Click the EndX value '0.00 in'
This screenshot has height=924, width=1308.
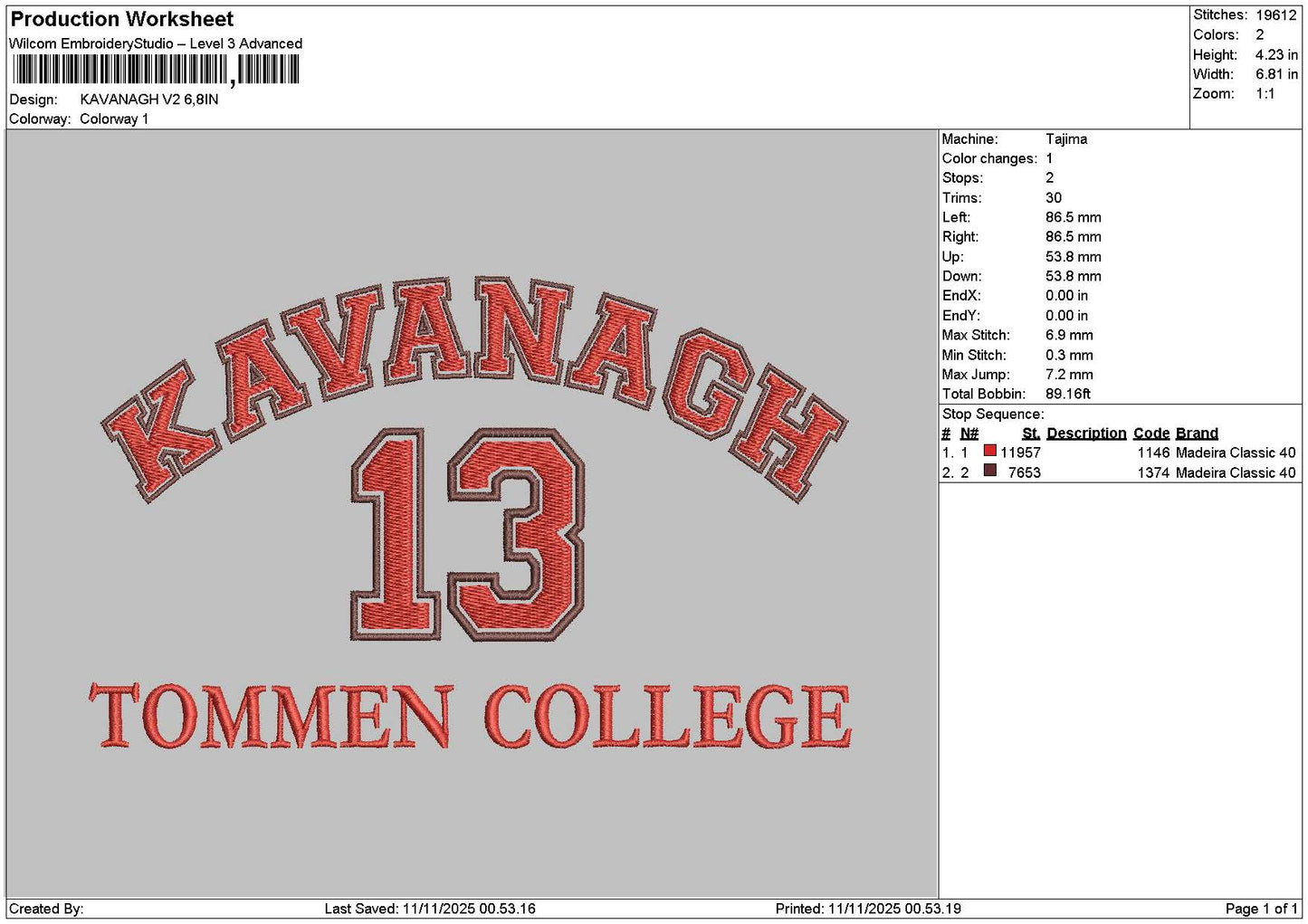[1067, 296]
